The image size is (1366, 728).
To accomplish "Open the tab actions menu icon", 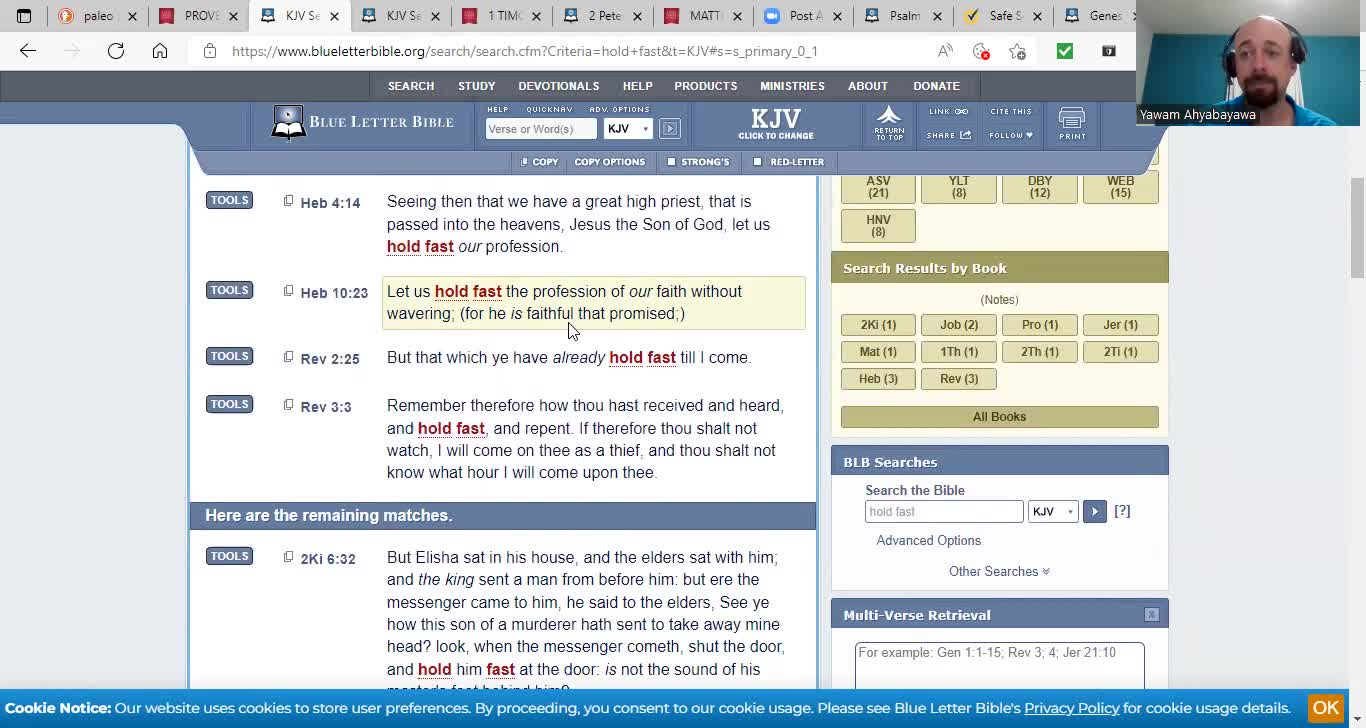I will pos(24,16).
